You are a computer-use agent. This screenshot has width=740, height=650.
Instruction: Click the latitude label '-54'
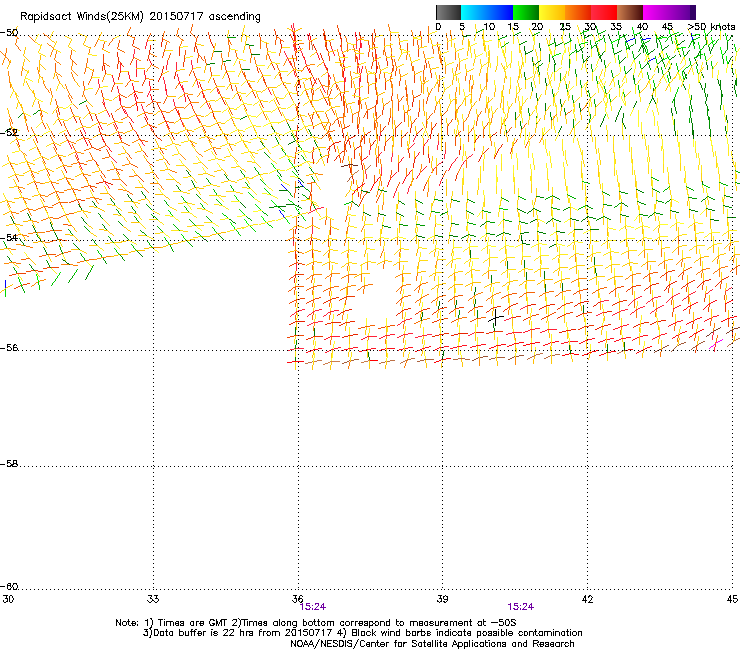point(9,237)
